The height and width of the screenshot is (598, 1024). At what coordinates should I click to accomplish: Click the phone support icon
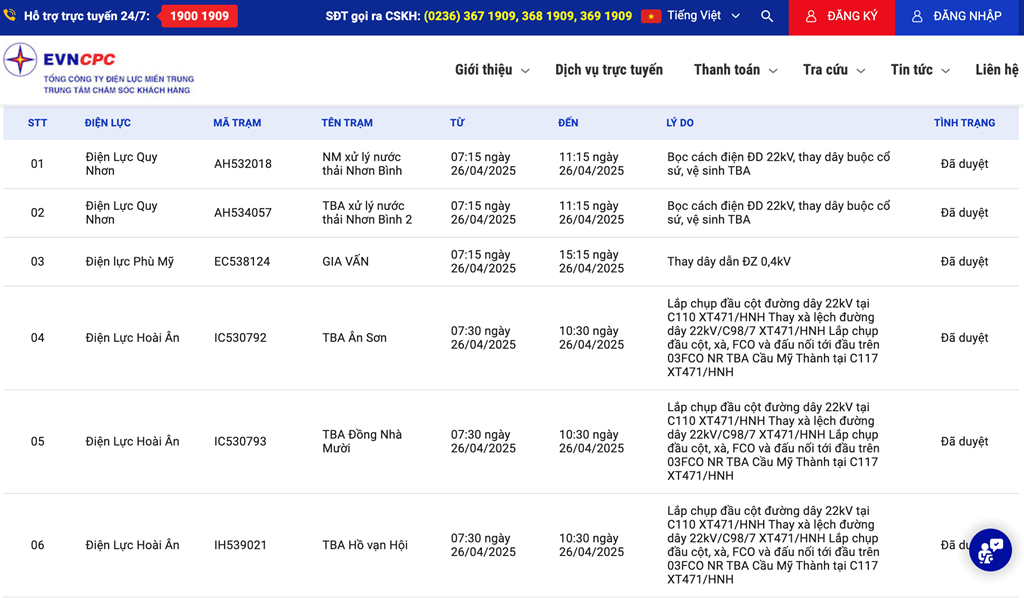click(x=9, y=15)
